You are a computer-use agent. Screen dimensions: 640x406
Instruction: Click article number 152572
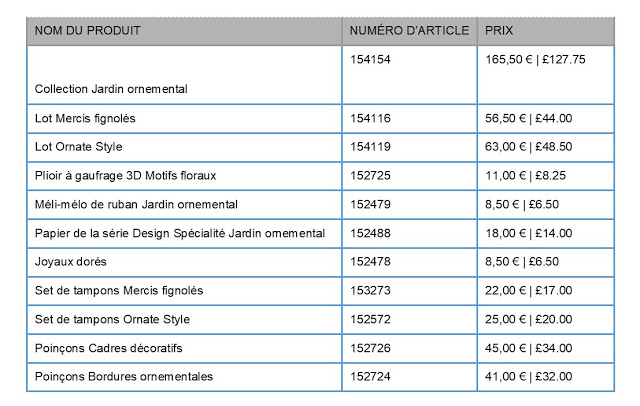(x=371, y=319)
